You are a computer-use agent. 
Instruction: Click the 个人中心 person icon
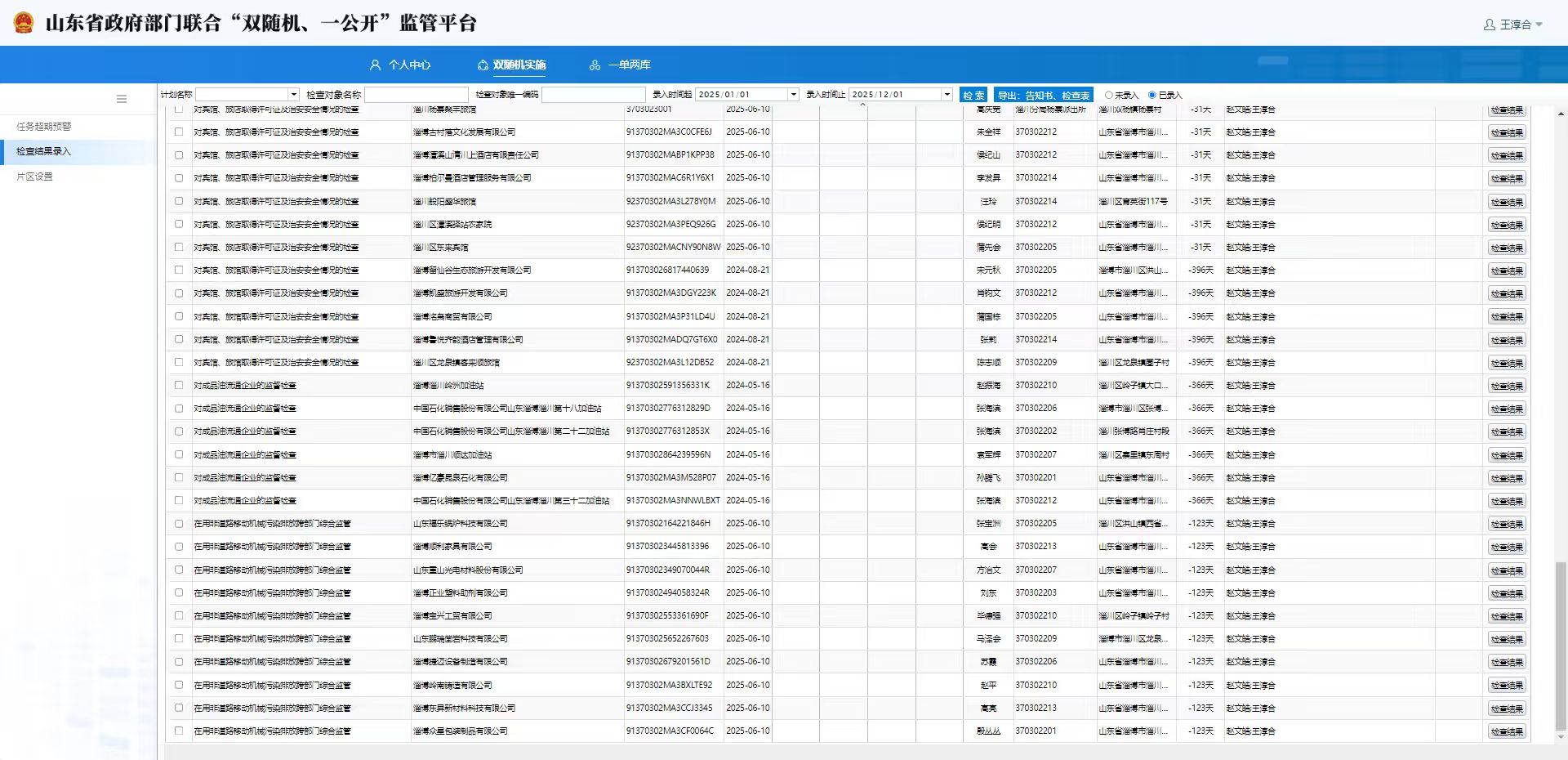[x=375, y=65]
